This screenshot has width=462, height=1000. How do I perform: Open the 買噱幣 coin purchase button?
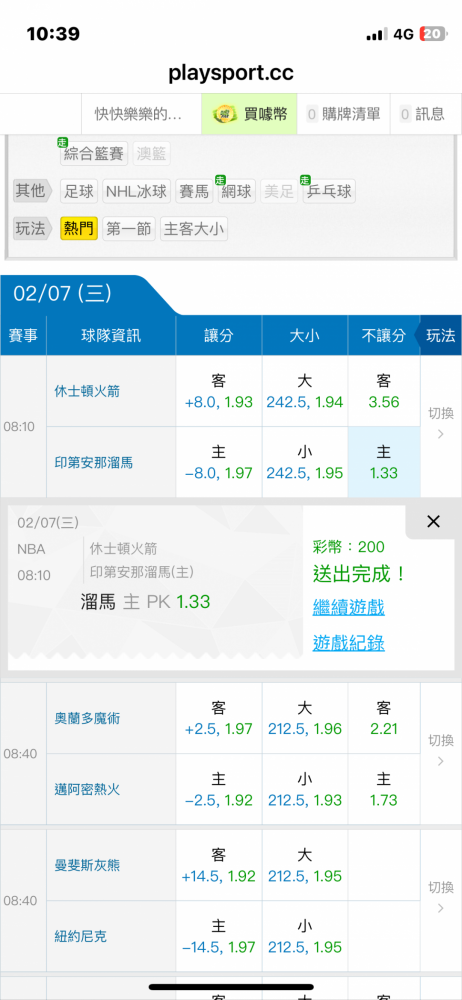tap(250, 114)
